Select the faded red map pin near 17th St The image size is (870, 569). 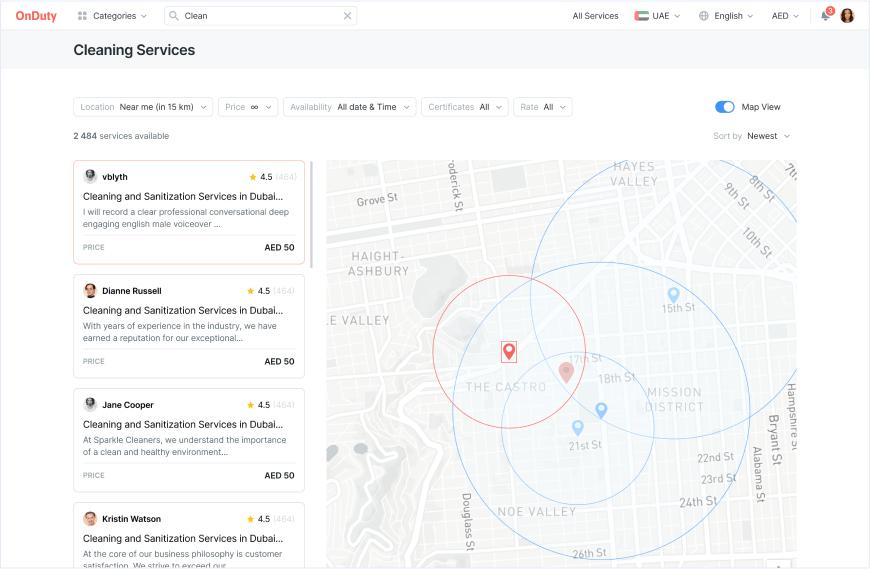click(566, 373)
